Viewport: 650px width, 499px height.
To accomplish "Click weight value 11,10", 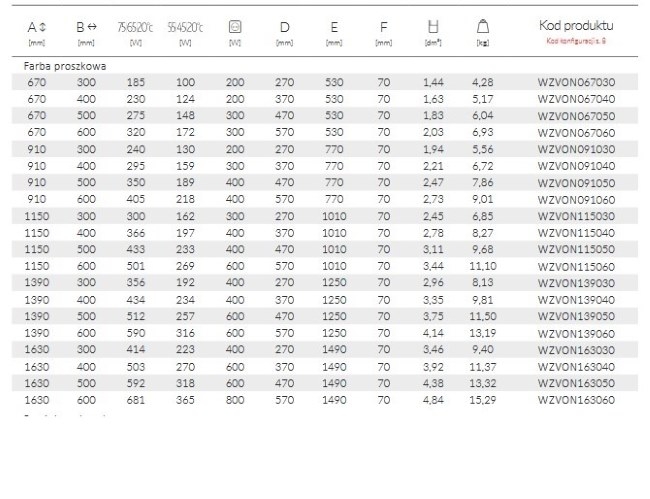I will click(483, 266).
